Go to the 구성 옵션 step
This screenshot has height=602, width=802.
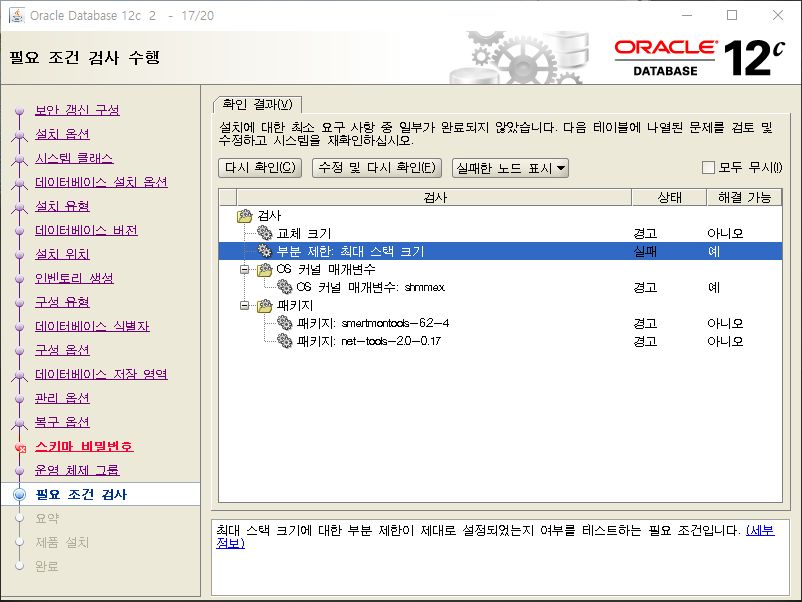(x=62, y=350)
